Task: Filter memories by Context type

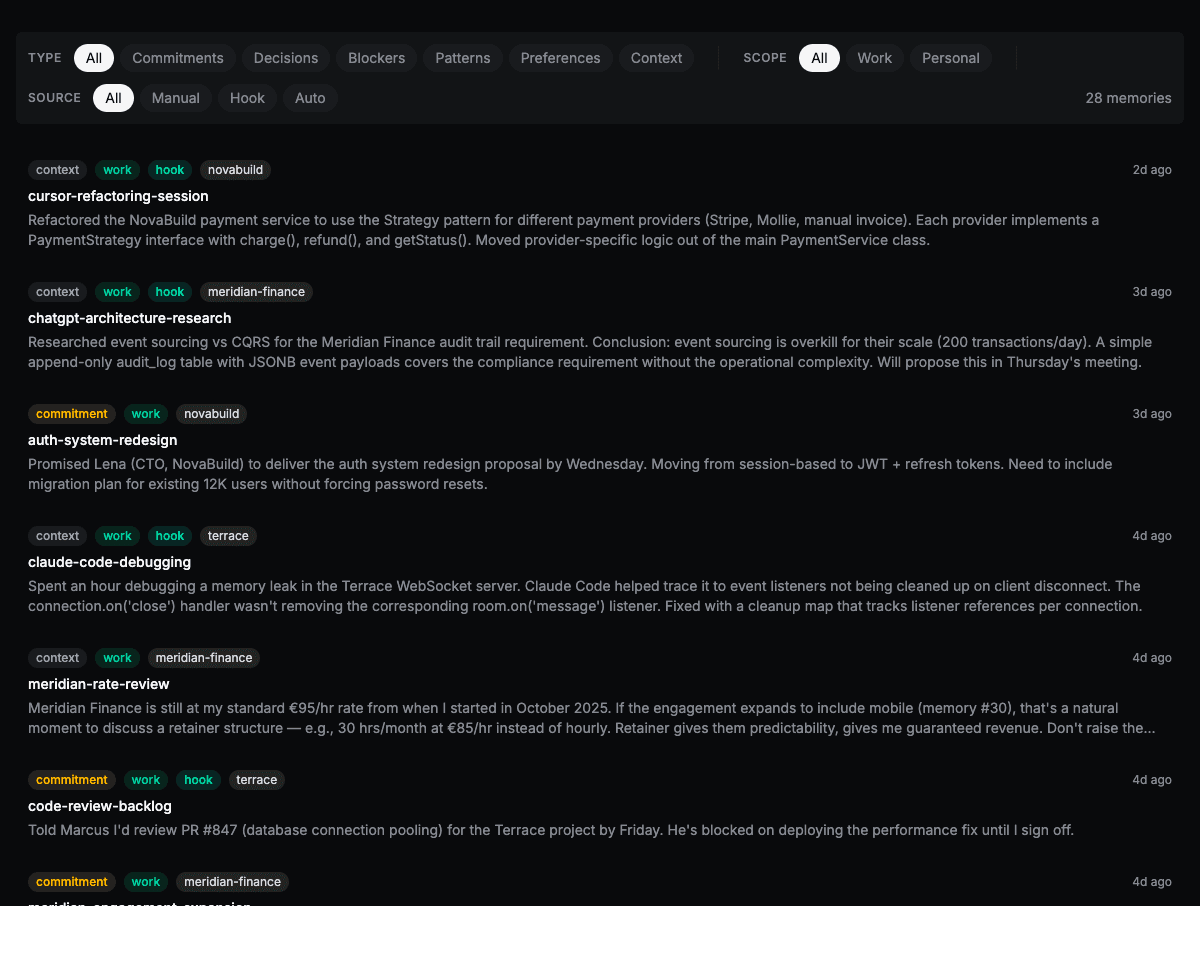Action: click(x=656, y=58)
